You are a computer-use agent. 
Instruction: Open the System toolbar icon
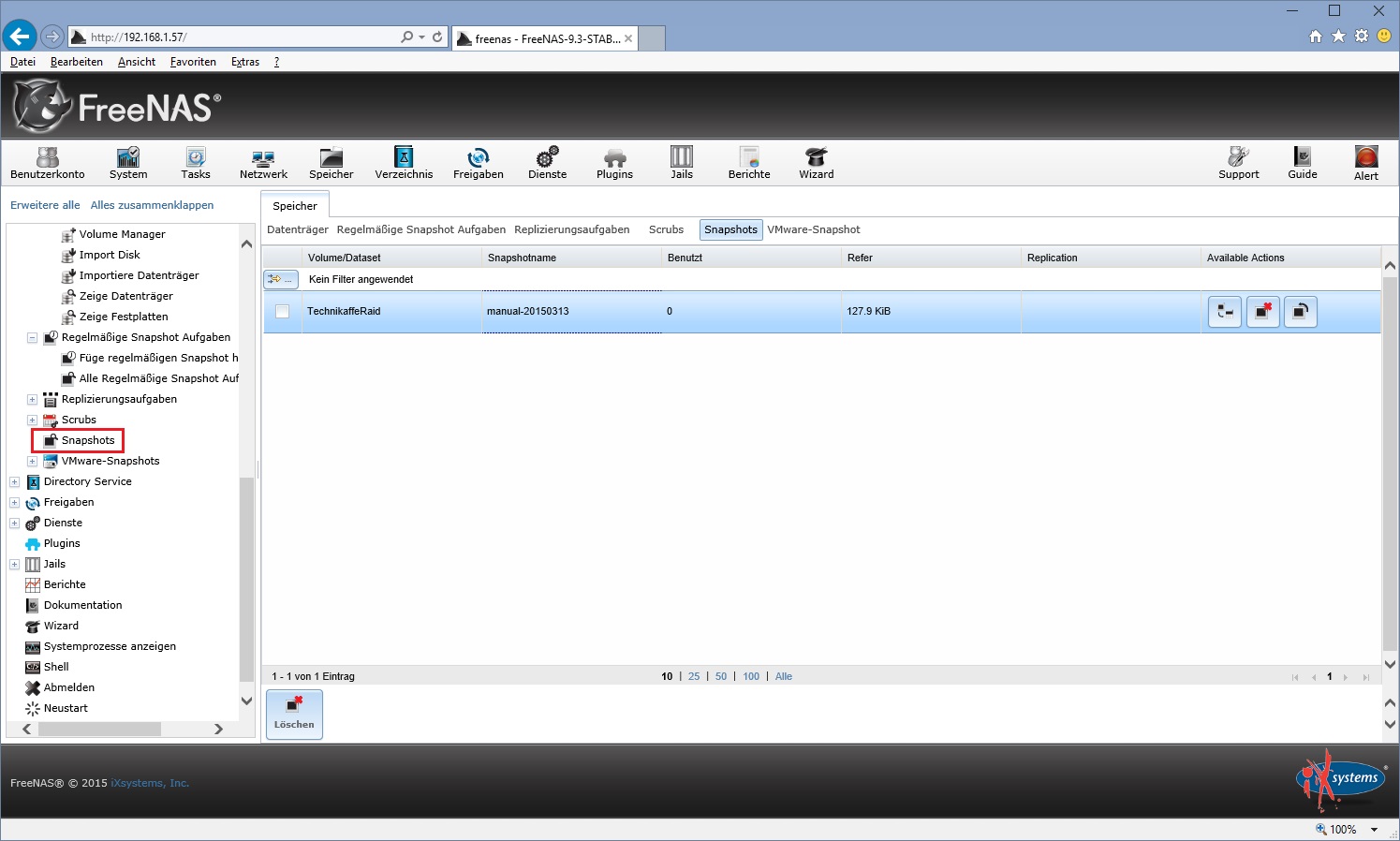[x=128, y=163]
